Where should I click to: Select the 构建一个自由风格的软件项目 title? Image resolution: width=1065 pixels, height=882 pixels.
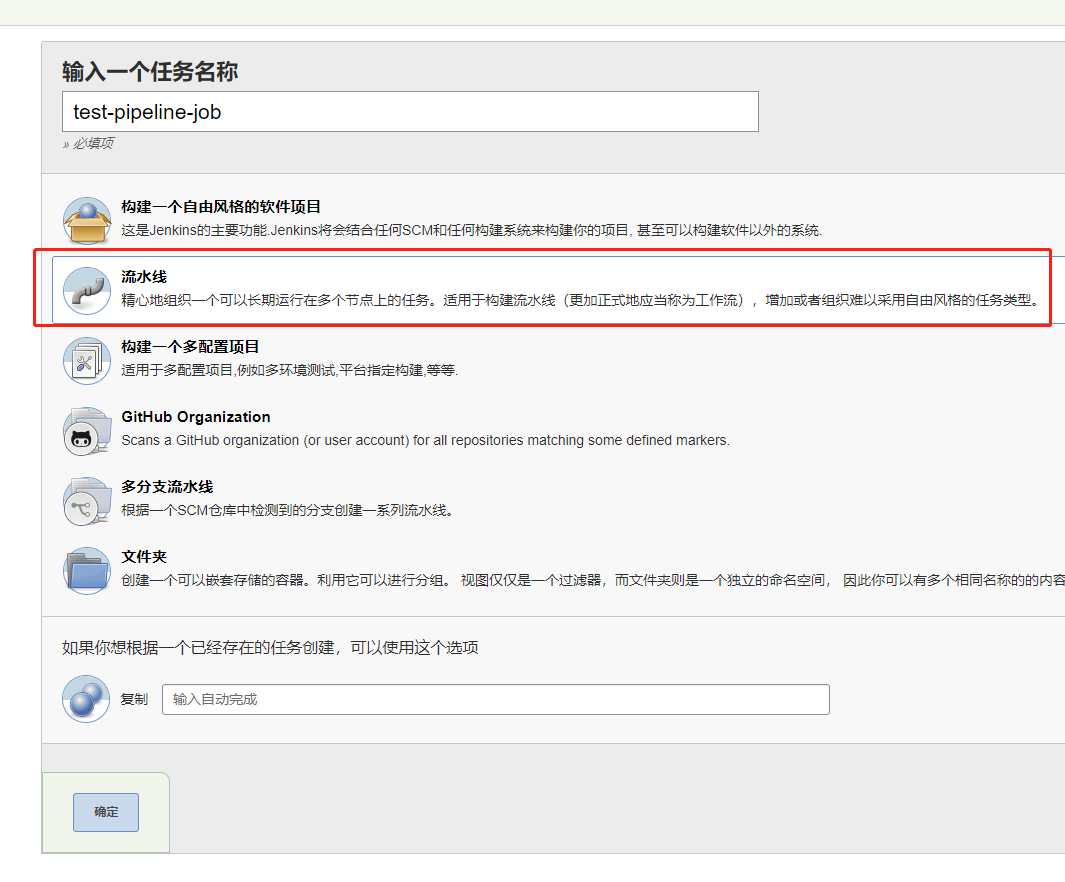(x=221, y=207)
